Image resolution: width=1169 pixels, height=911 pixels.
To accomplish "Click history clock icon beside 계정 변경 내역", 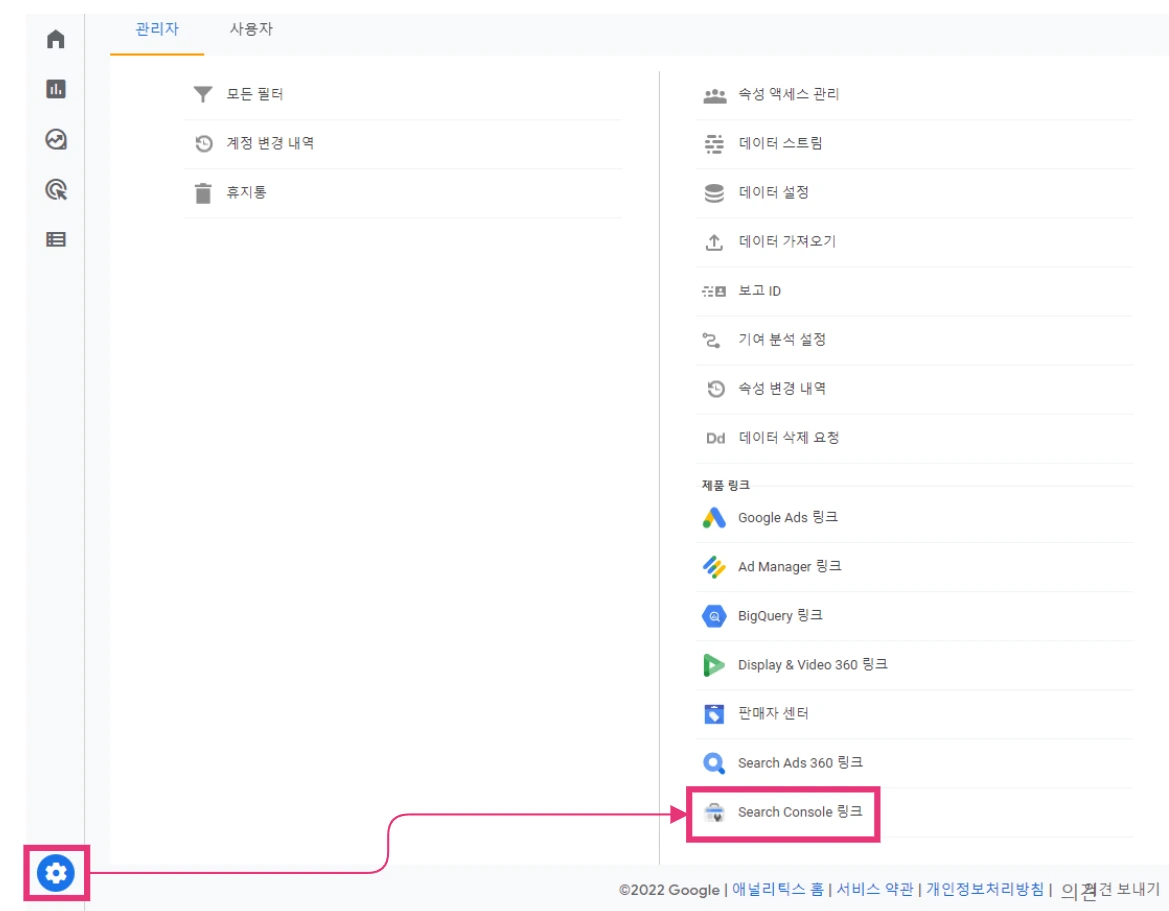I will coord(204,143).
